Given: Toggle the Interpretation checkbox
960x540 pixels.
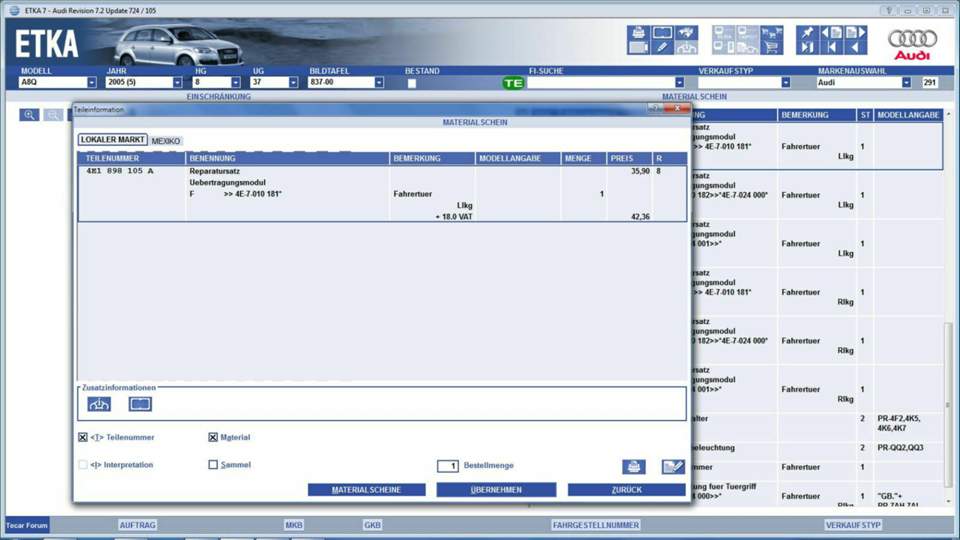Looking at the screenshot, I should tap(83, 465).
